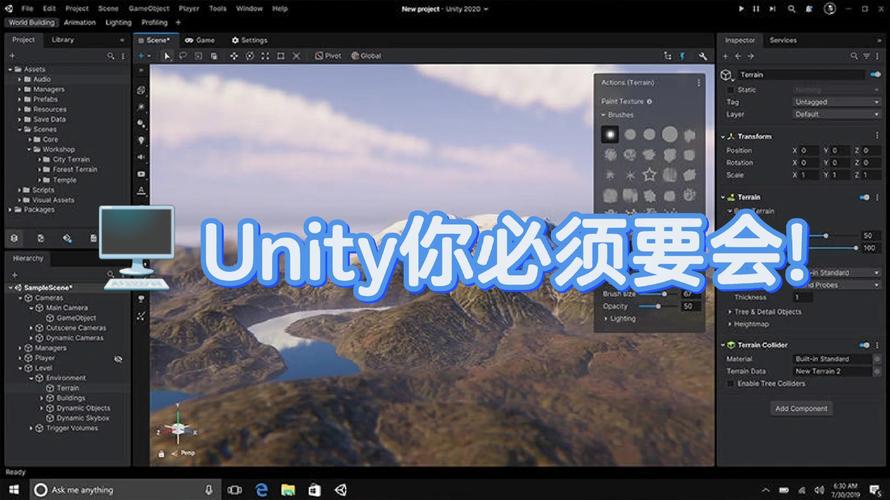The width and height of the screenshot is (890, 500).
Task: Toggle Pivot handle position
Action: 328,56
